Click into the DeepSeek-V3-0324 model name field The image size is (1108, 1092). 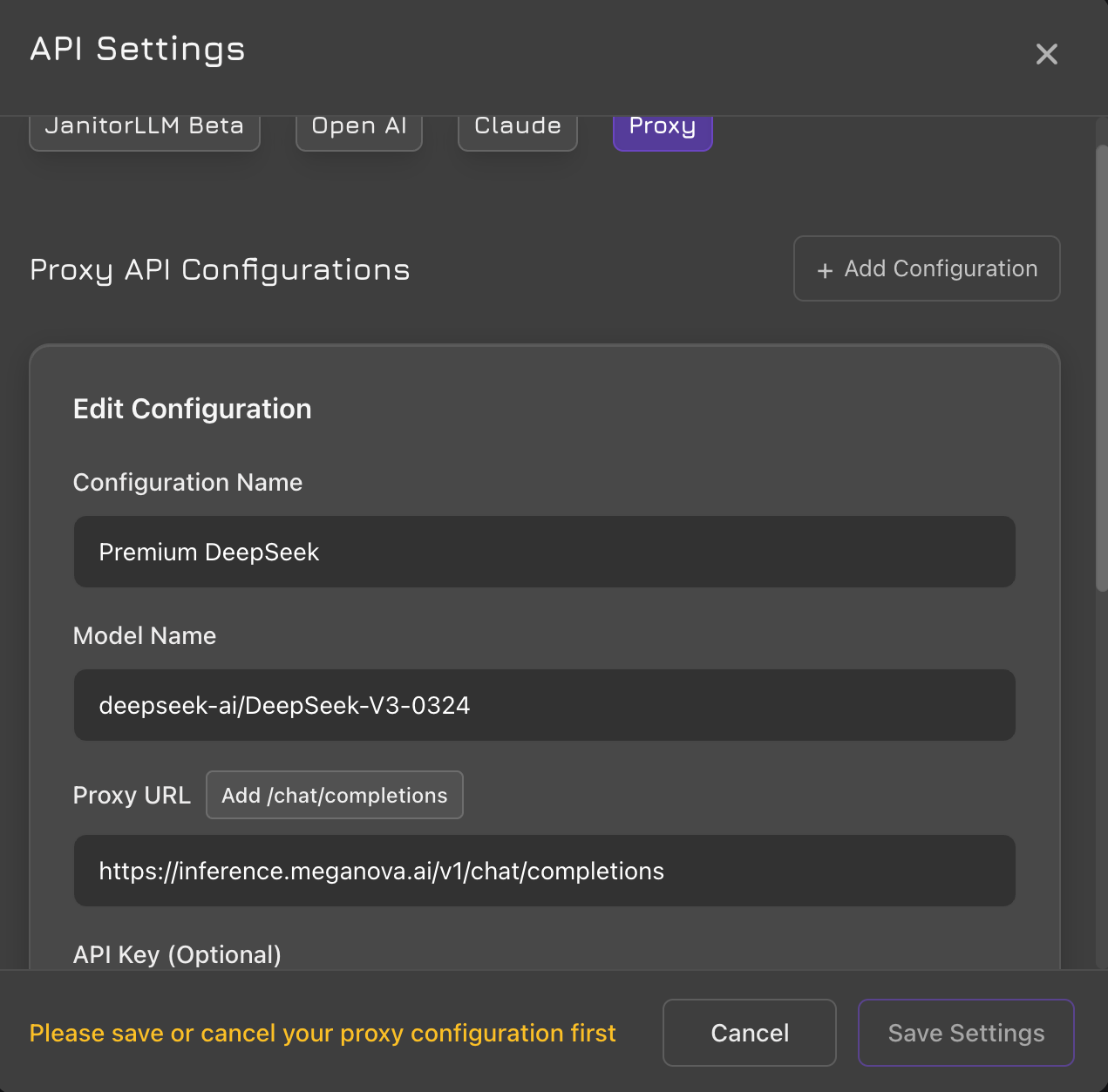(544, 705)
